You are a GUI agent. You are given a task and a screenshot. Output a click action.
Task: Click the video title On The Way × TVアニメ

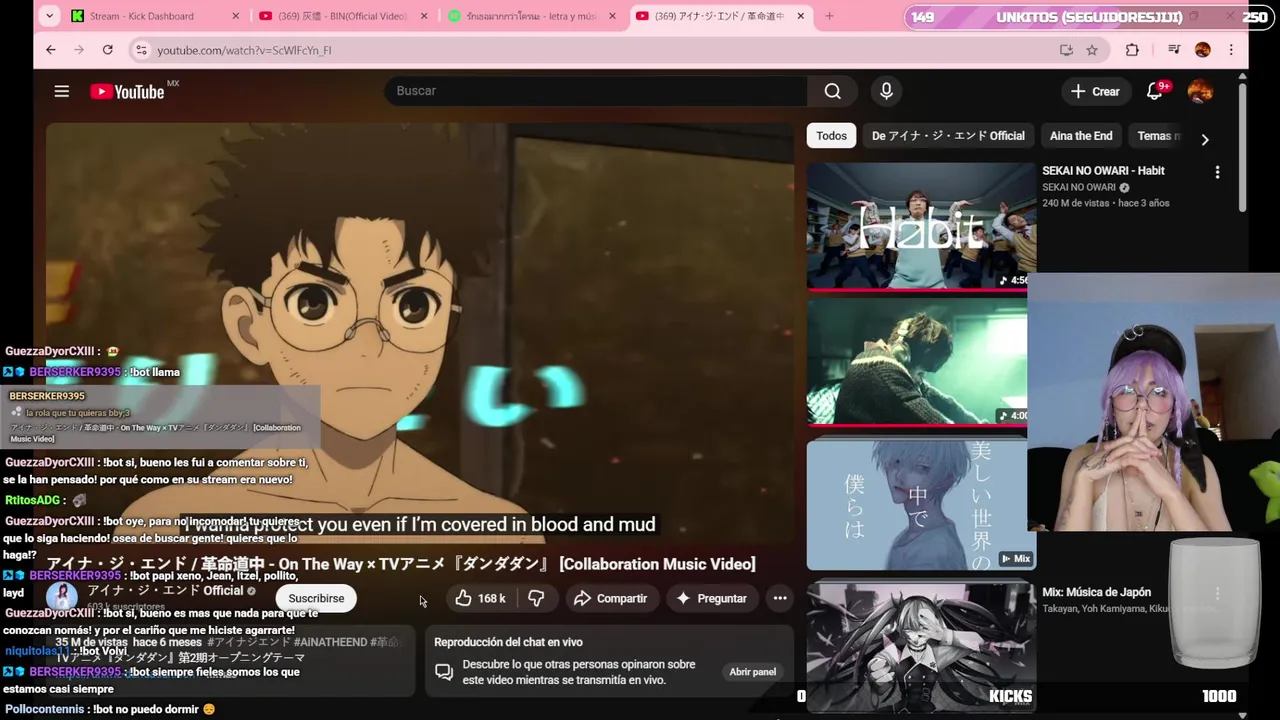[x=401, y=564]
